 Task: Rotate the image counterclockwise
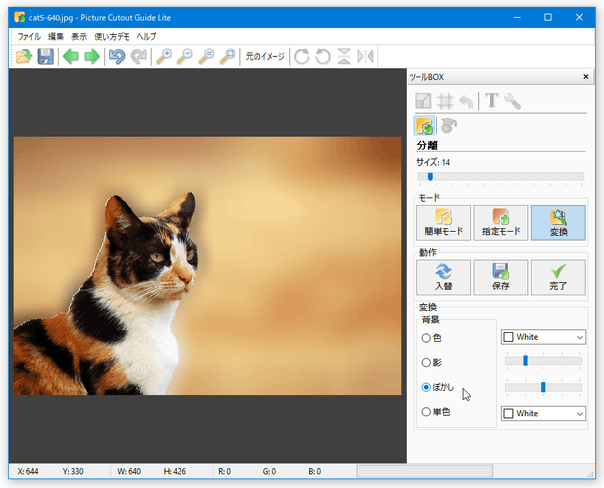(x=323, y=57)
